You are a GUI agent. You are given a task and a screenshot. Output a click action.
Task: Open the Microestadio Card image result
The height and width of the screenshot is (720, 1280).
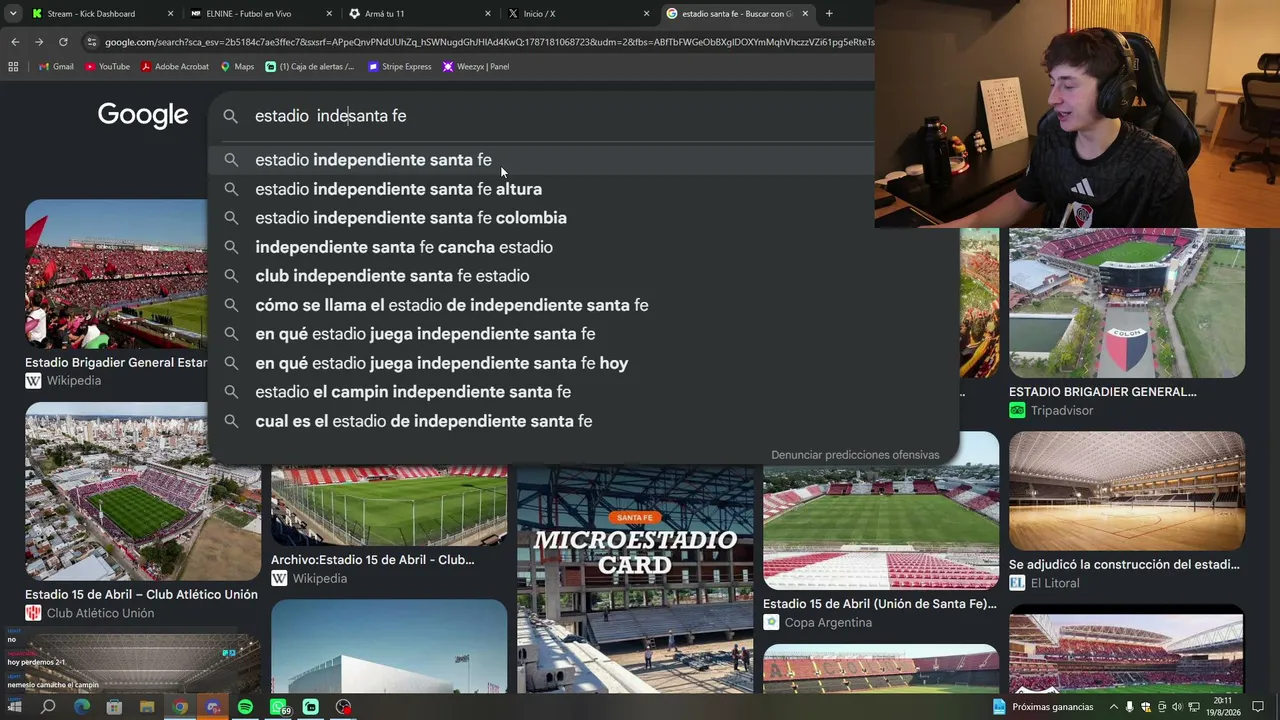point(635,580)
